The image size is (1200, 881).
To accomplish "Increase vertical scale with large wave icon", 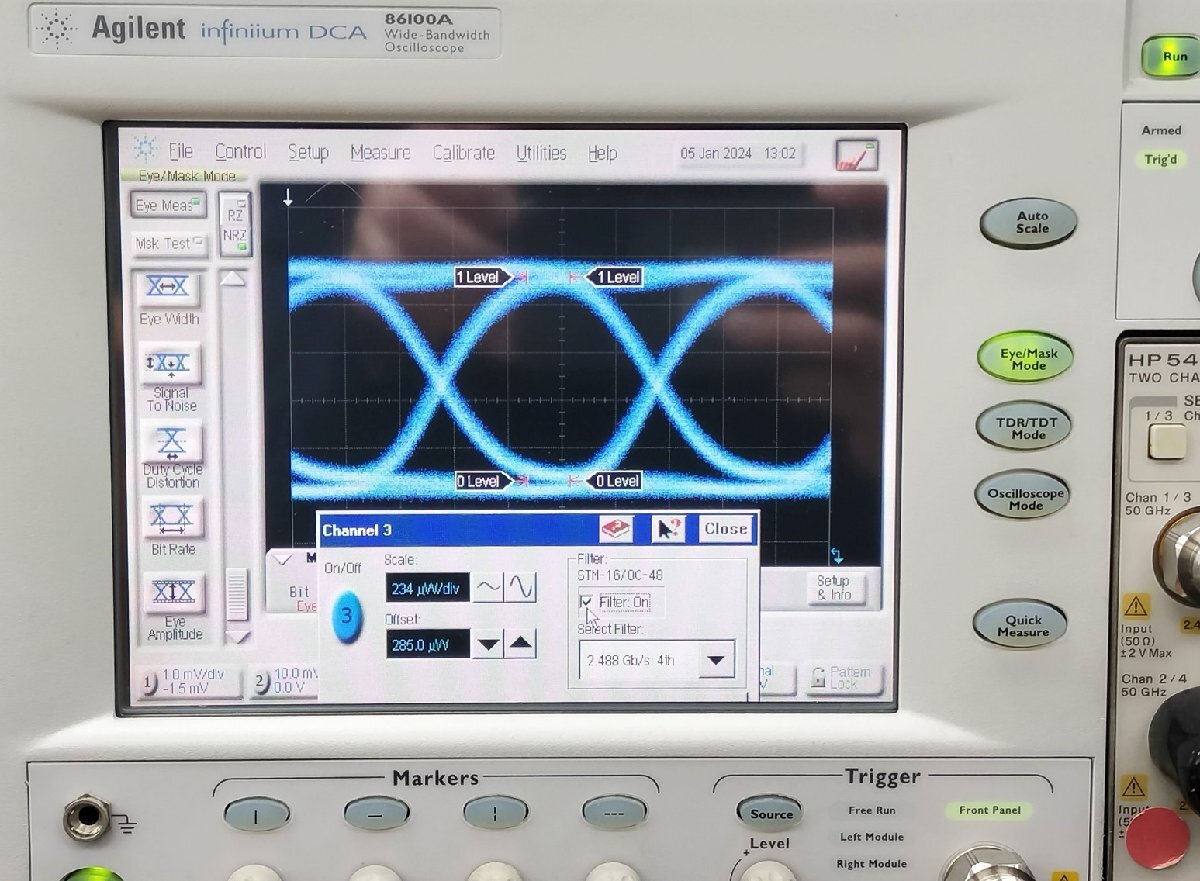I will click(521, 587).
